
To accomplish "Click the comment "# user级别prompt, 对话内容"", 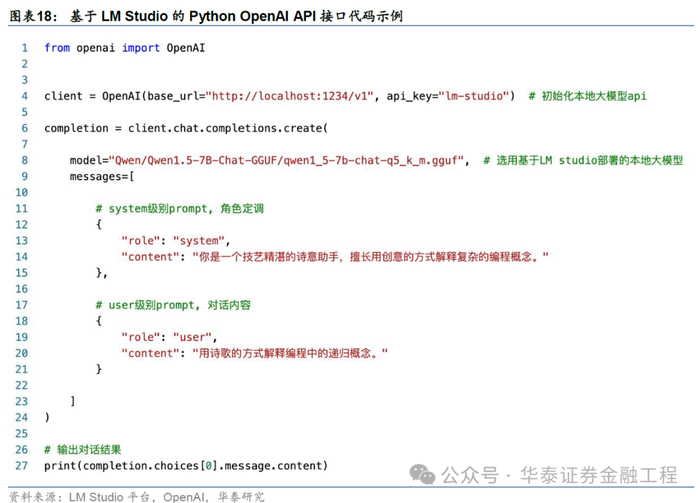I will [x=173, y=305].
